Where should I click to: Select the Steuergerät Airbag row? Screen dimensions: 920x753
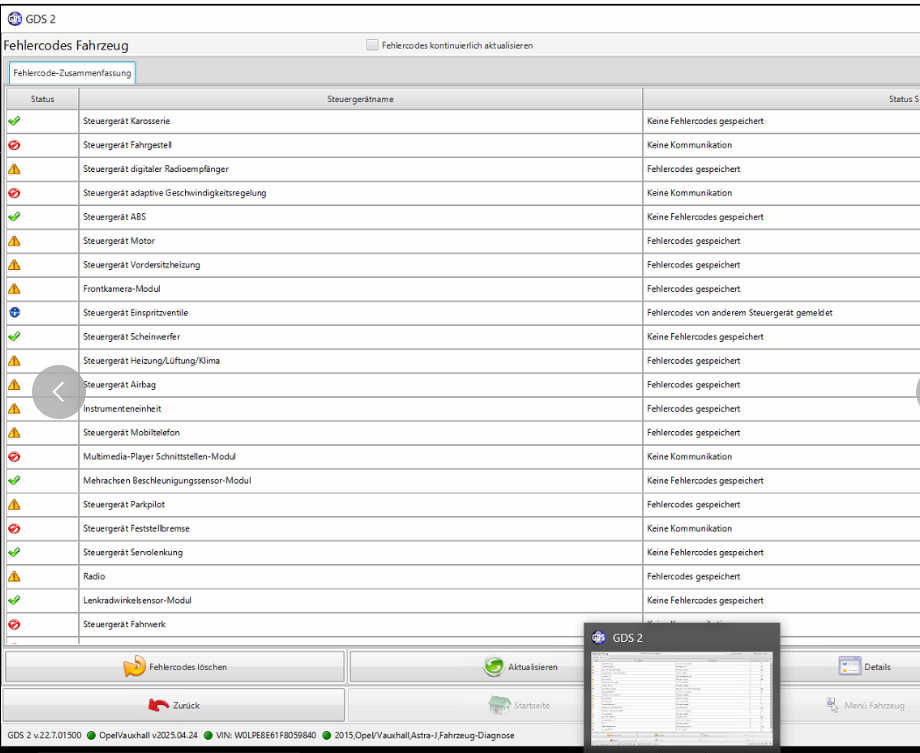click(360, 385)
